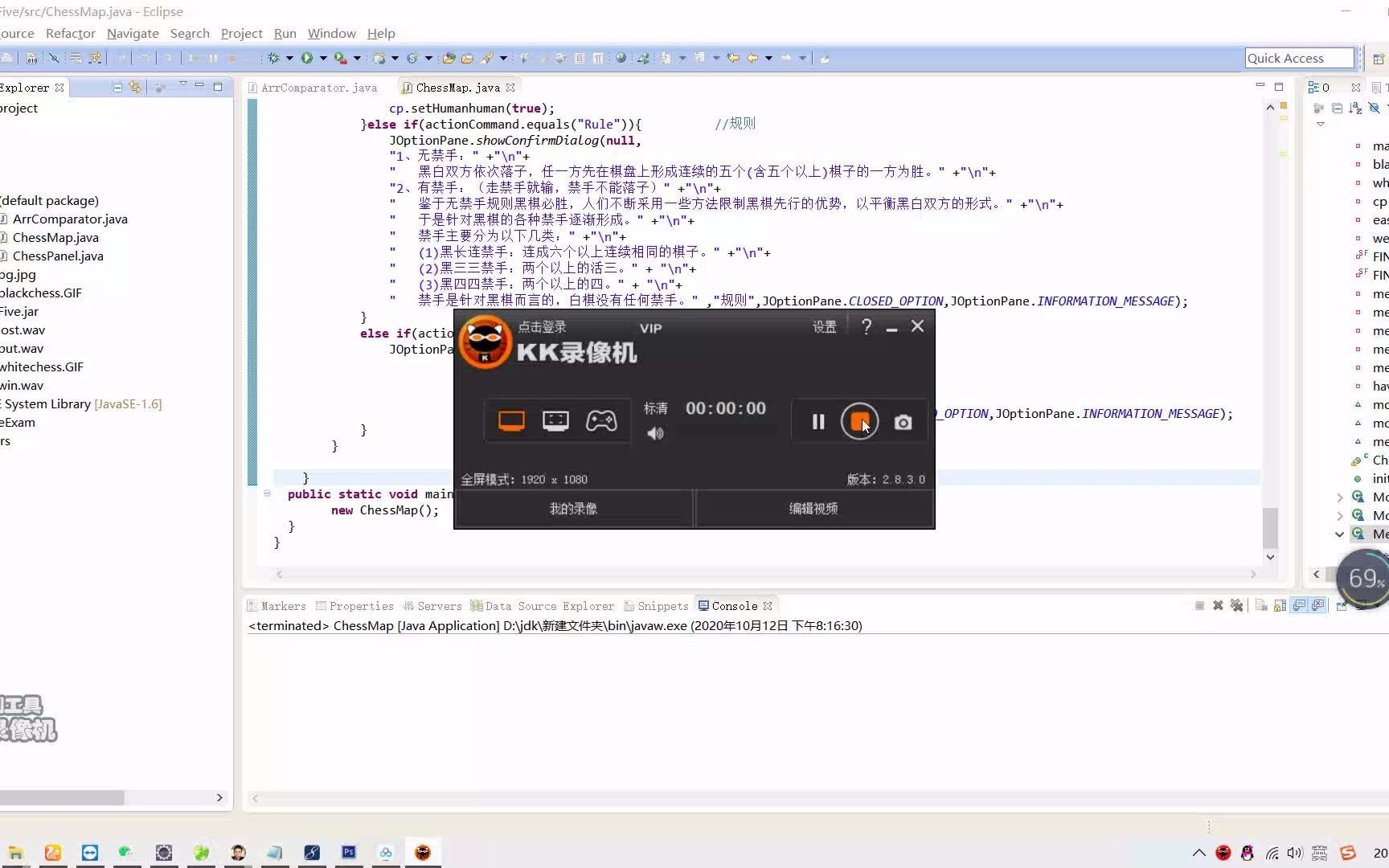This screenshot has width=1389, height=868.
Task: Select full-screen recording mode in KK recorder
Action: 511,421
